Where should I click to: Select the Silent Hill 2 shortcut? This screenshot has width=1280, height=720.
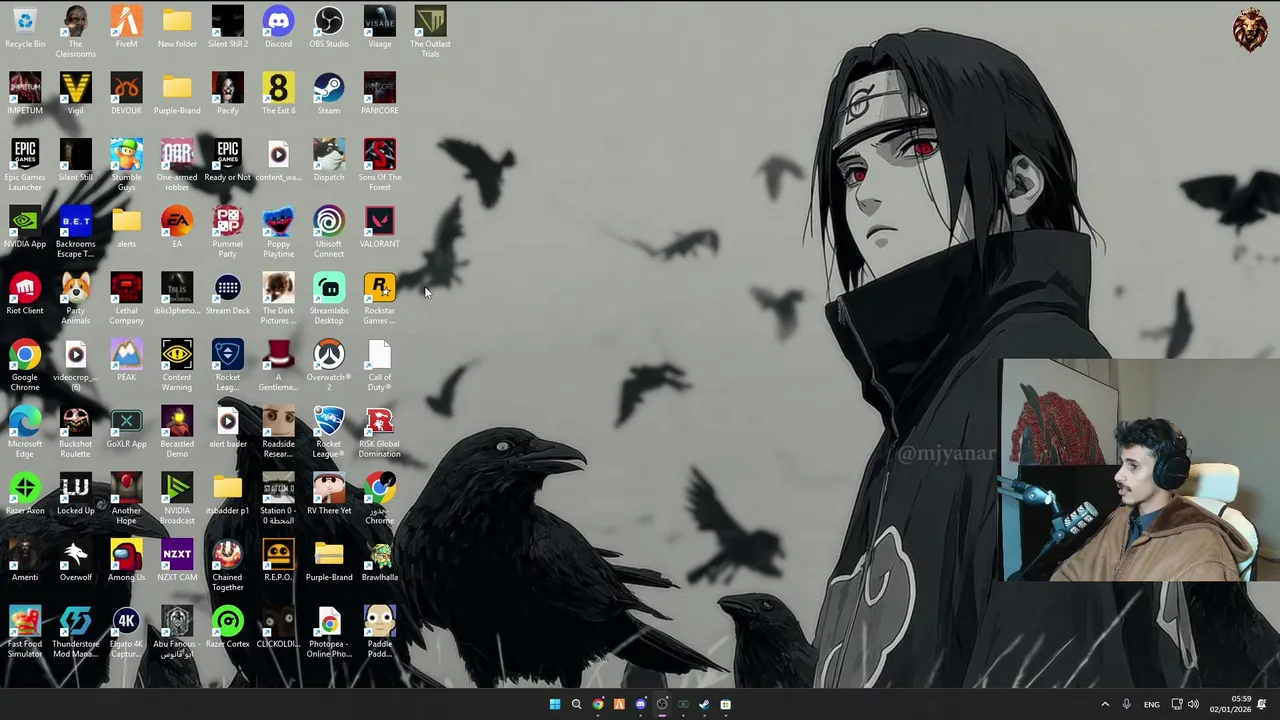228,29
